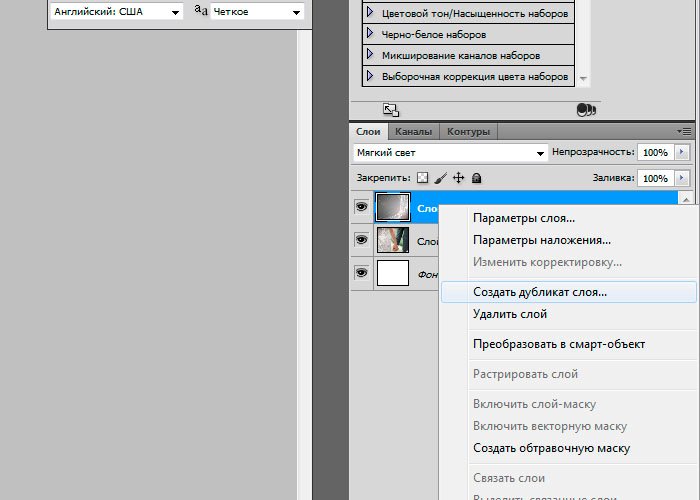Click the expanded view icon in Adjustments panel
The height and width of the screenshot is (500, 700).
pos(391,109)
